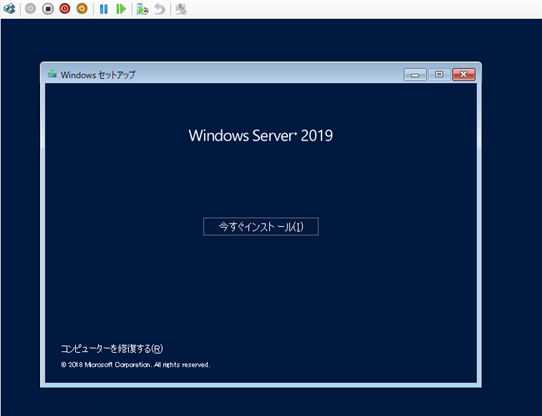
Task: Click the grayed-out enhanced session icon
Action: click(x=181, y=9)
